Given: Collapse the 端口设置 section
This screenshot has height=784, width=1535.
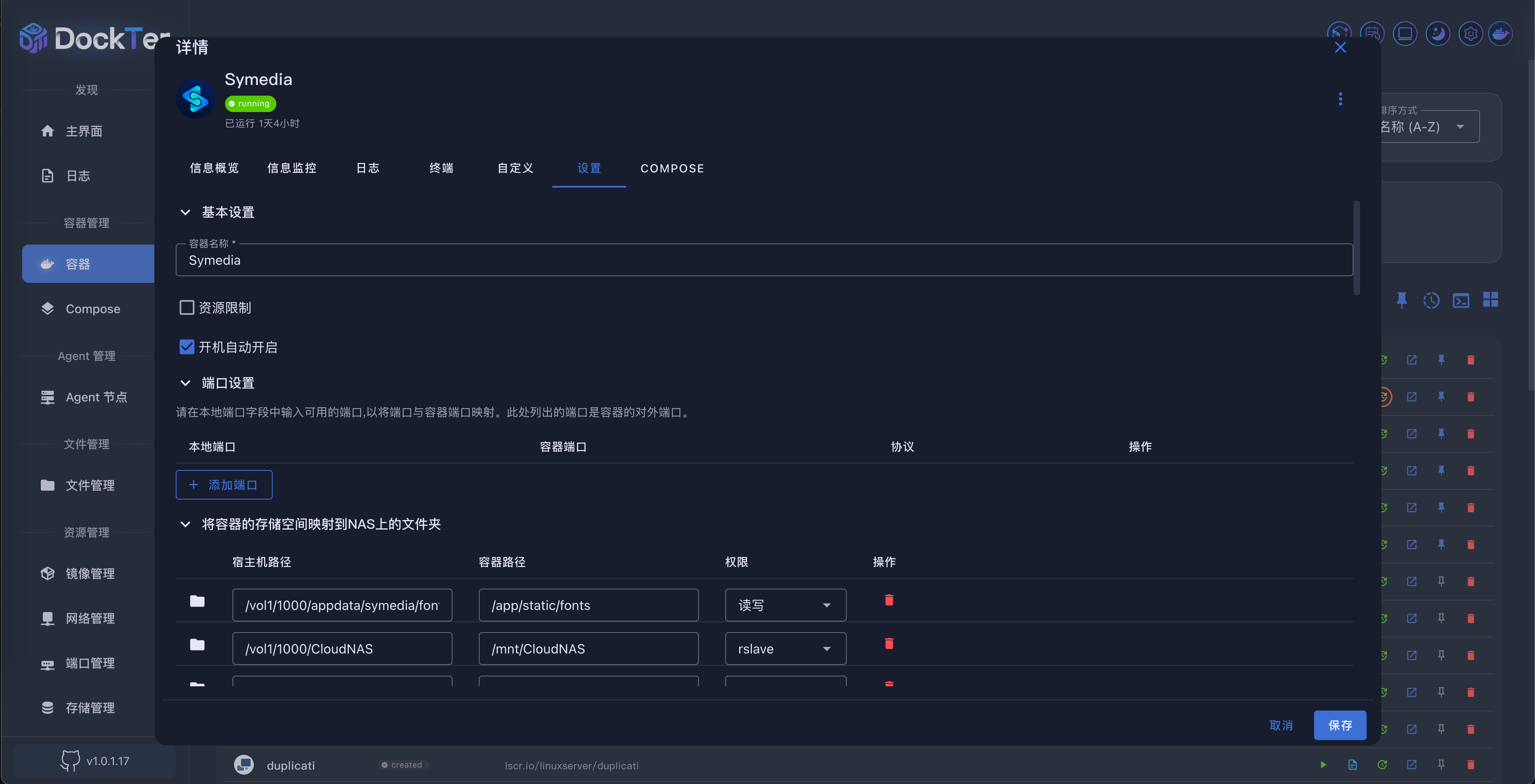Looking at the screenshot, I should tap(185, 383).
